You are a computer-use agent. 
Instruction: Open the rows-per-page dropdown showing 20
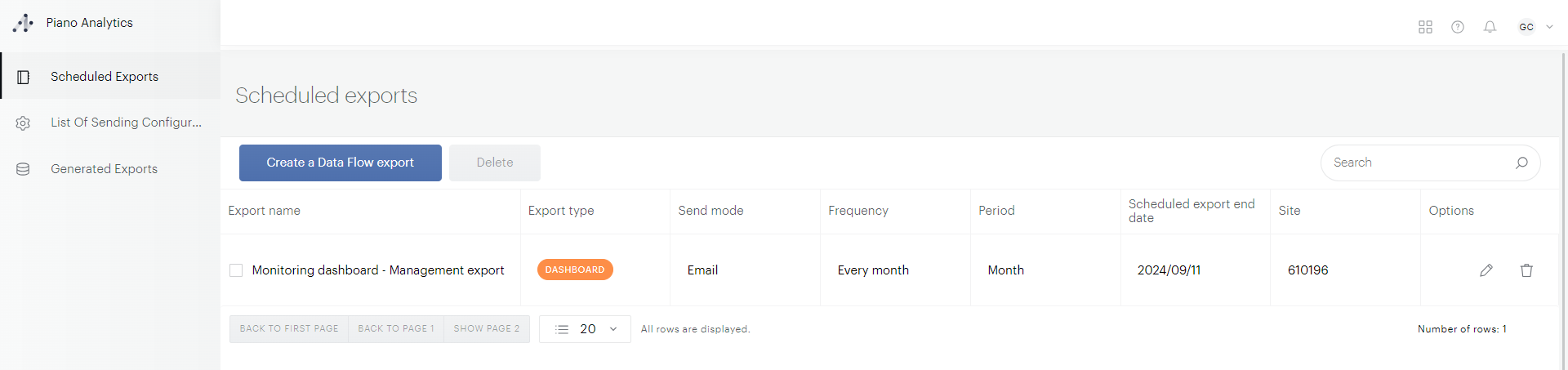click(x=585, y=329)
